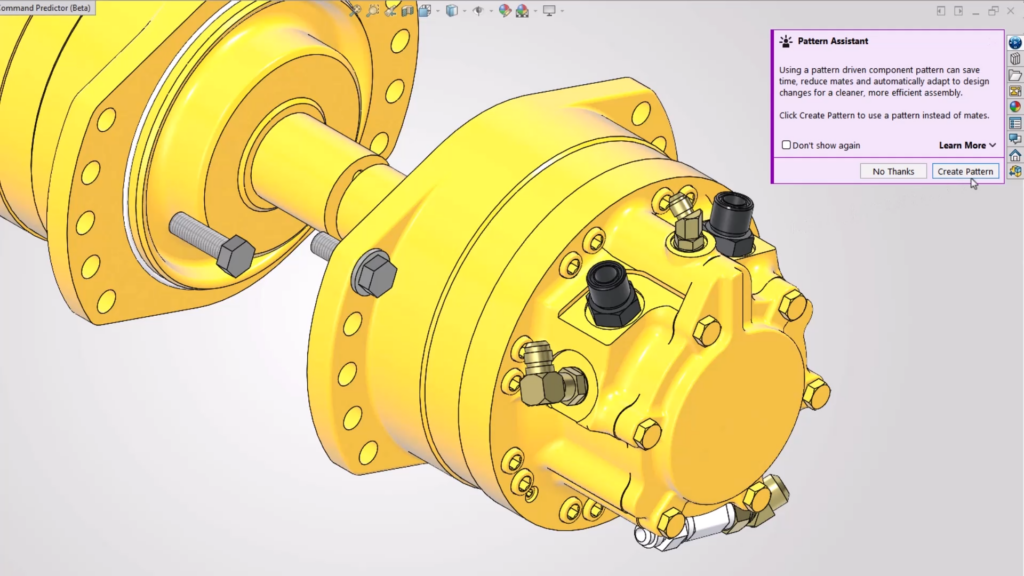Click the Create Pattern button
The height and width of the screenshot is (576, 1024).
[x=965, y=170]
